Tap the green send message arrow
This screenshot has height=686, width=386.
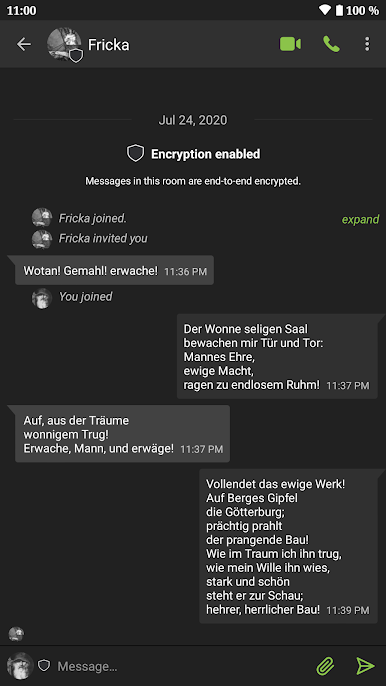tap(365, 666)
